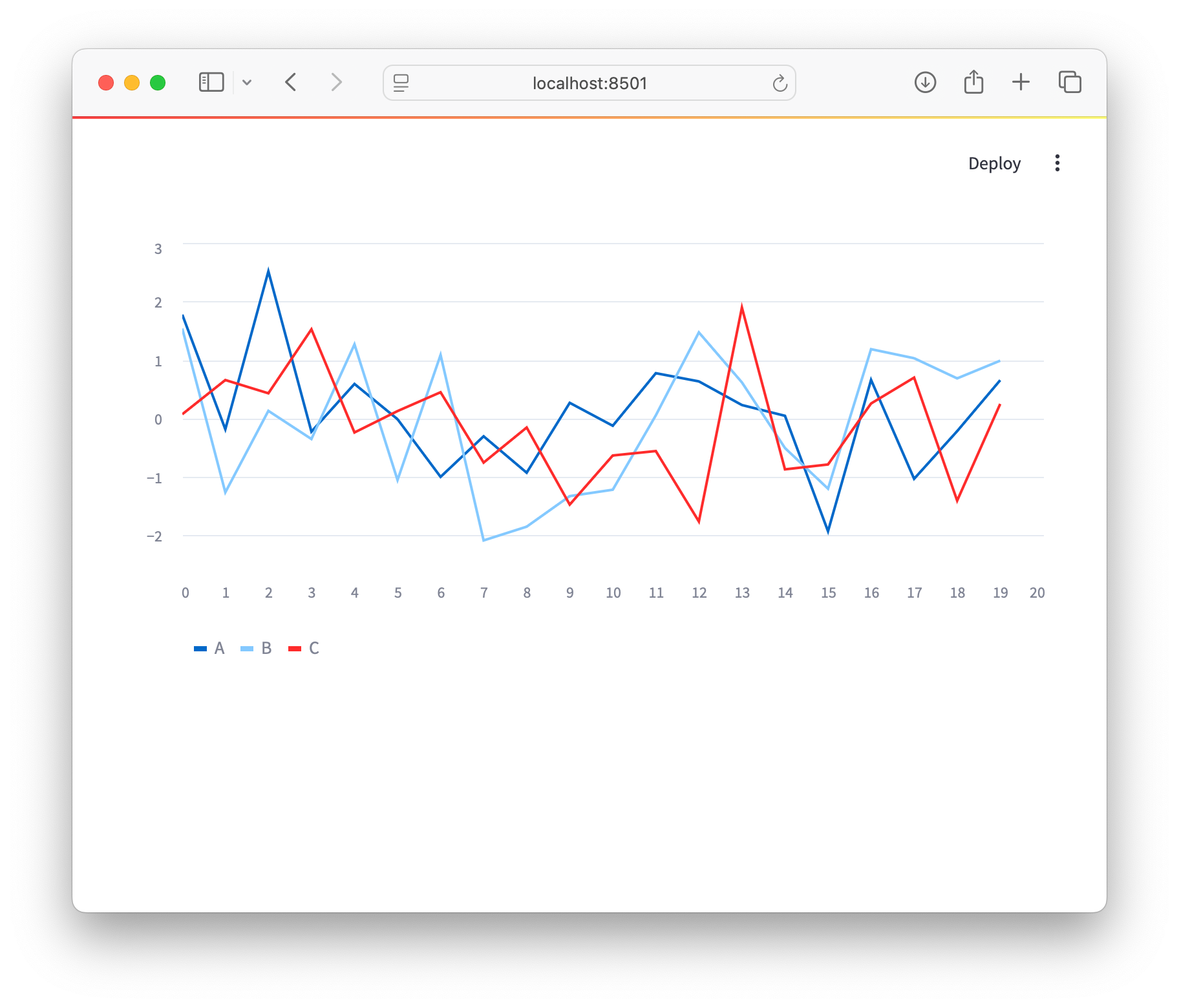Click the dark blue A legend swatch
Image resolution: width=1179 pixels, height=1008 pixels.
pyautogui.click(x=200, y=649)
